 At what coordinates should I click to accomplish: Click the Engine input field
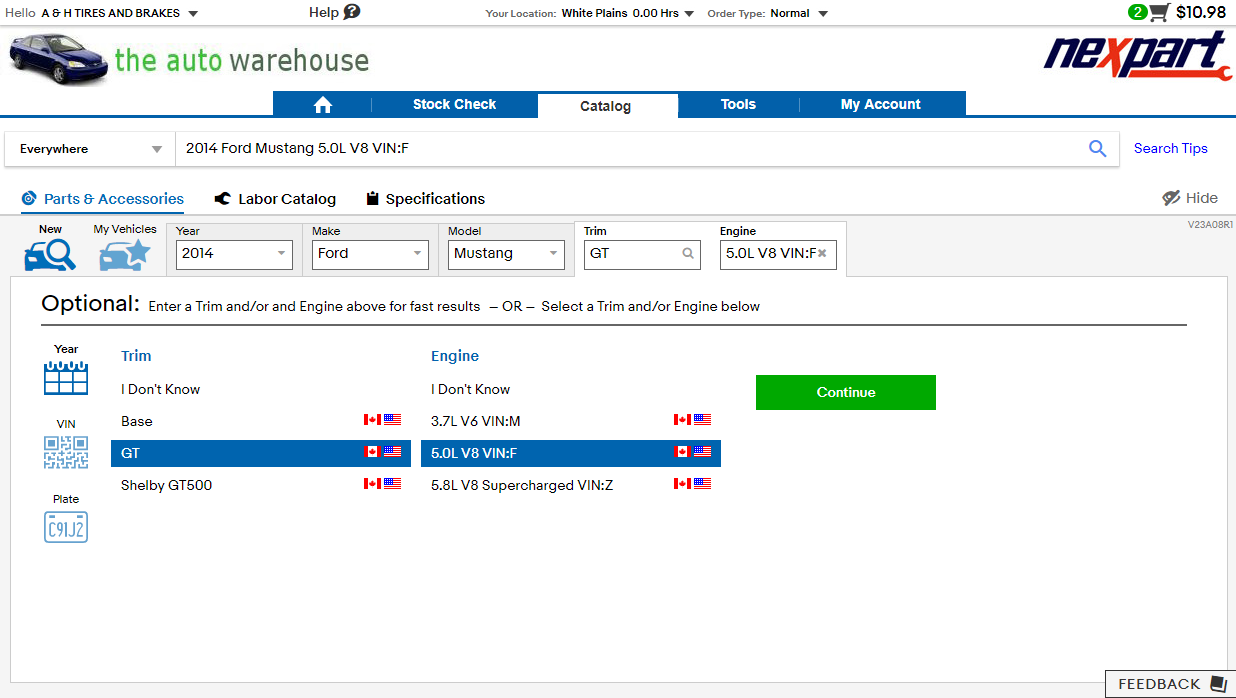[x=778, y=254]
